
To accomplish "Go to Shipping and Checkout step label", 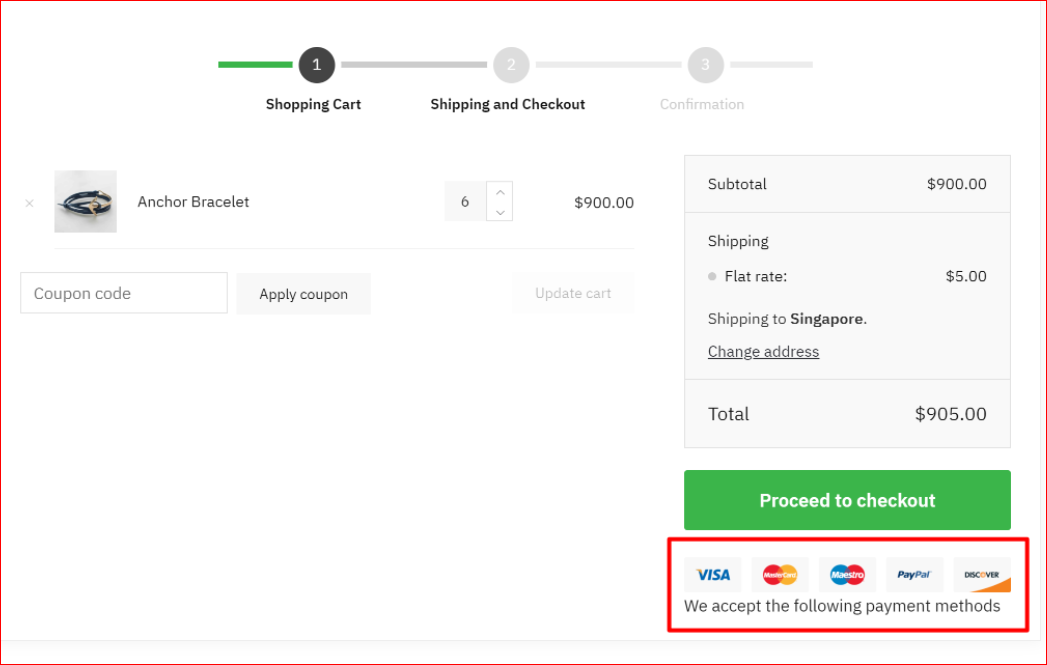I will click(x=508, y=104).
